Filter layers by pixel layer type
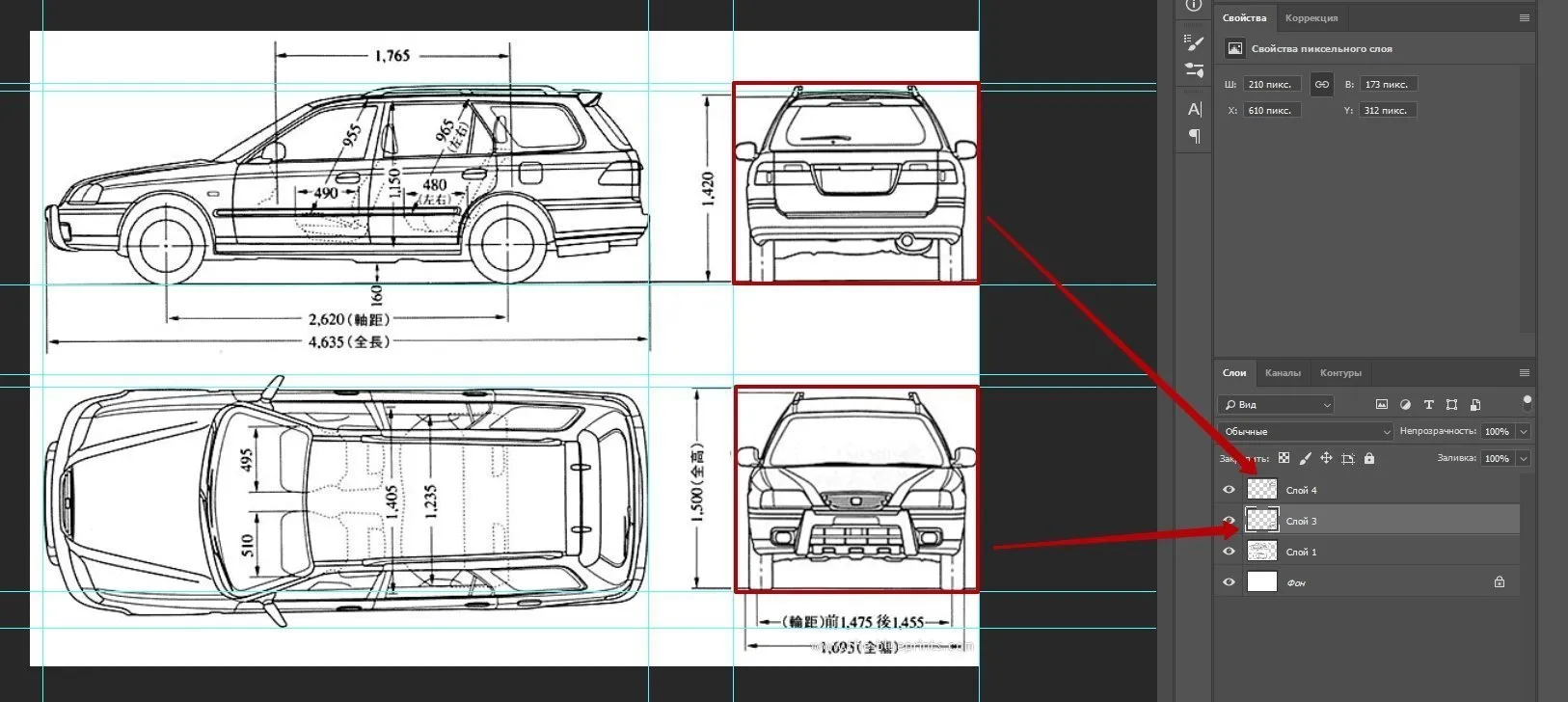1568x702 pixels. tap(1381, 405)
